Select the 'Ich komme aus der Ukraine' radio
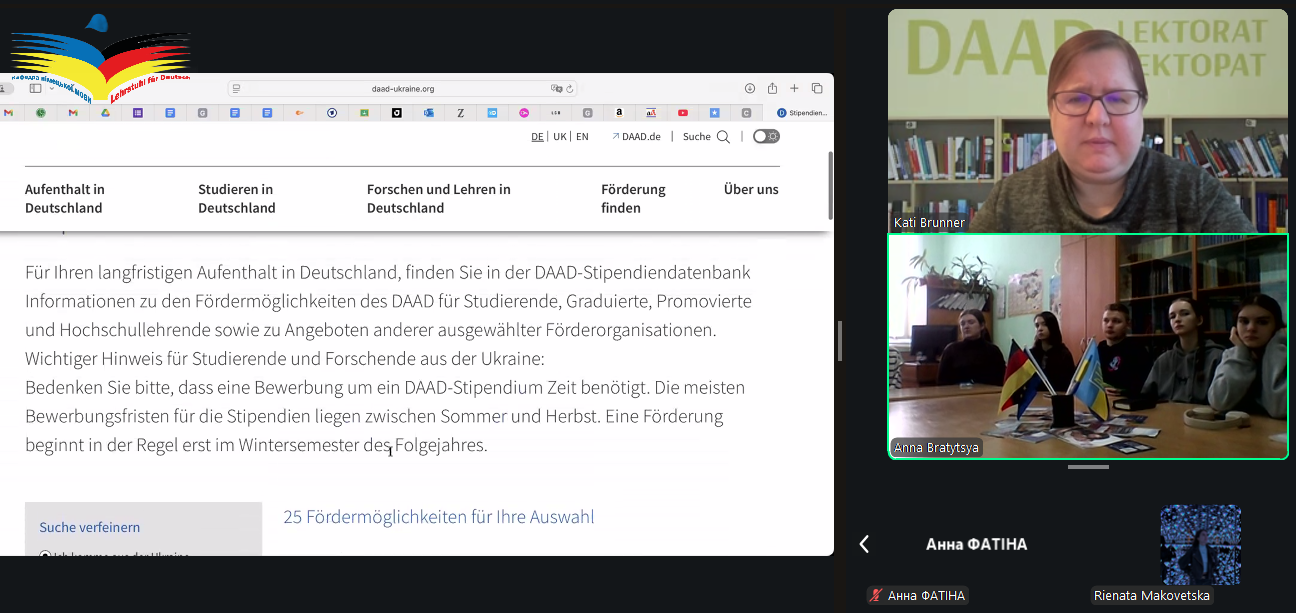Screen dimensions: 1296x613 pos(45,555)
